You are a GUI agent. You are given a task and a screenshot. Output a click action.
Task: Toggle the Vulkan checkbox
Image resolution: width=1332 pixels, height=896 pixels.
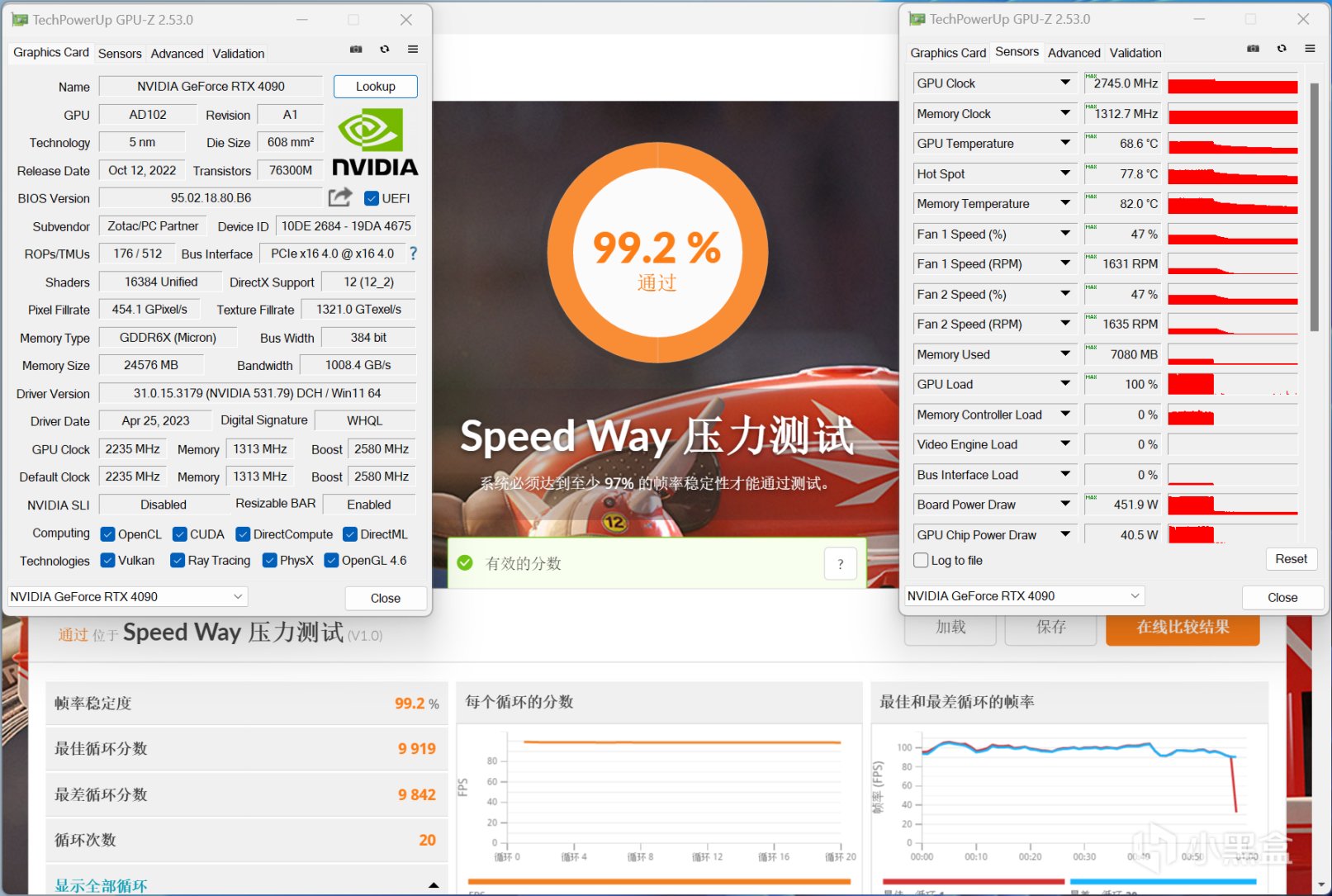(107, 560)
